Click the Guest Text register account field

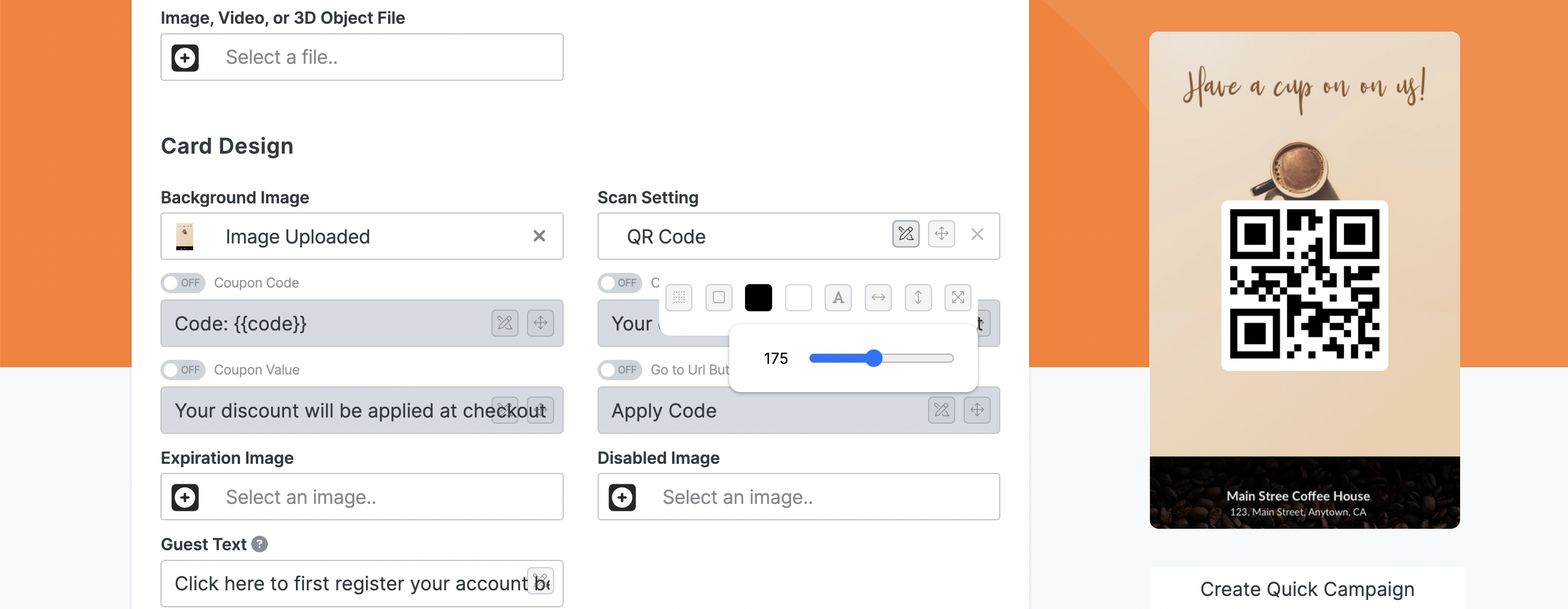(361, 584)
